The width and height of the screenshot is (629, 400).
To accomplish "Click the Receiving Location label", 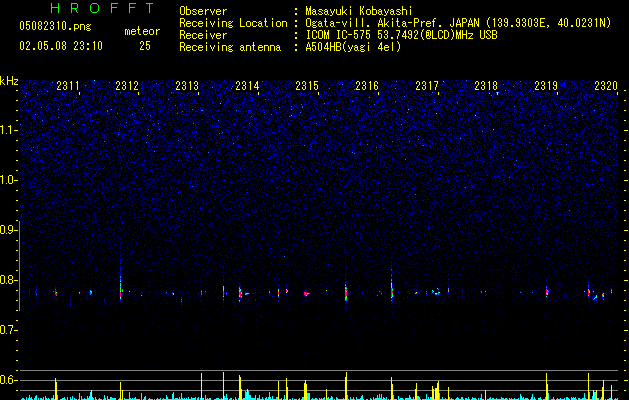I will (233, 23).
